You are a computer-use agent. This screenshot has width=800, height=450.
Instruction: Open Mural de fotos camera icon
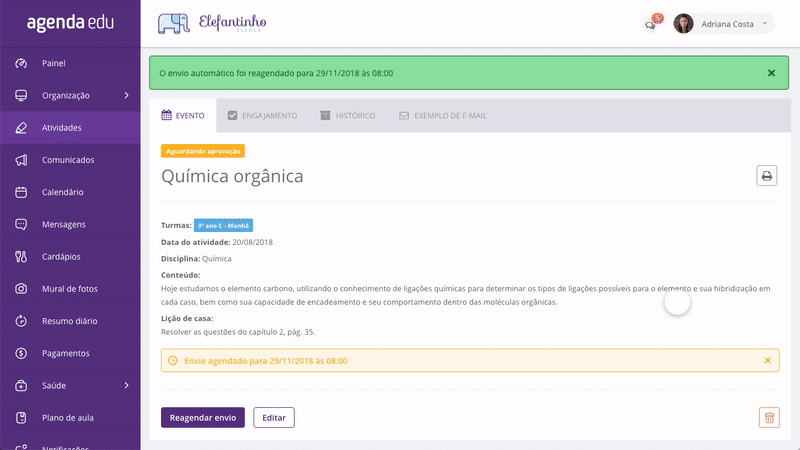(x=21, y=288)
